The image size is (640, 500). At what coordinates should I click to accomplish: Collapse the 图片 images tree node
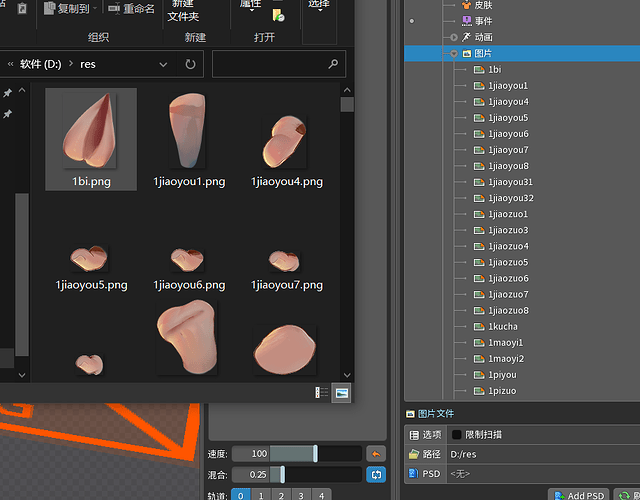[453, 53]
